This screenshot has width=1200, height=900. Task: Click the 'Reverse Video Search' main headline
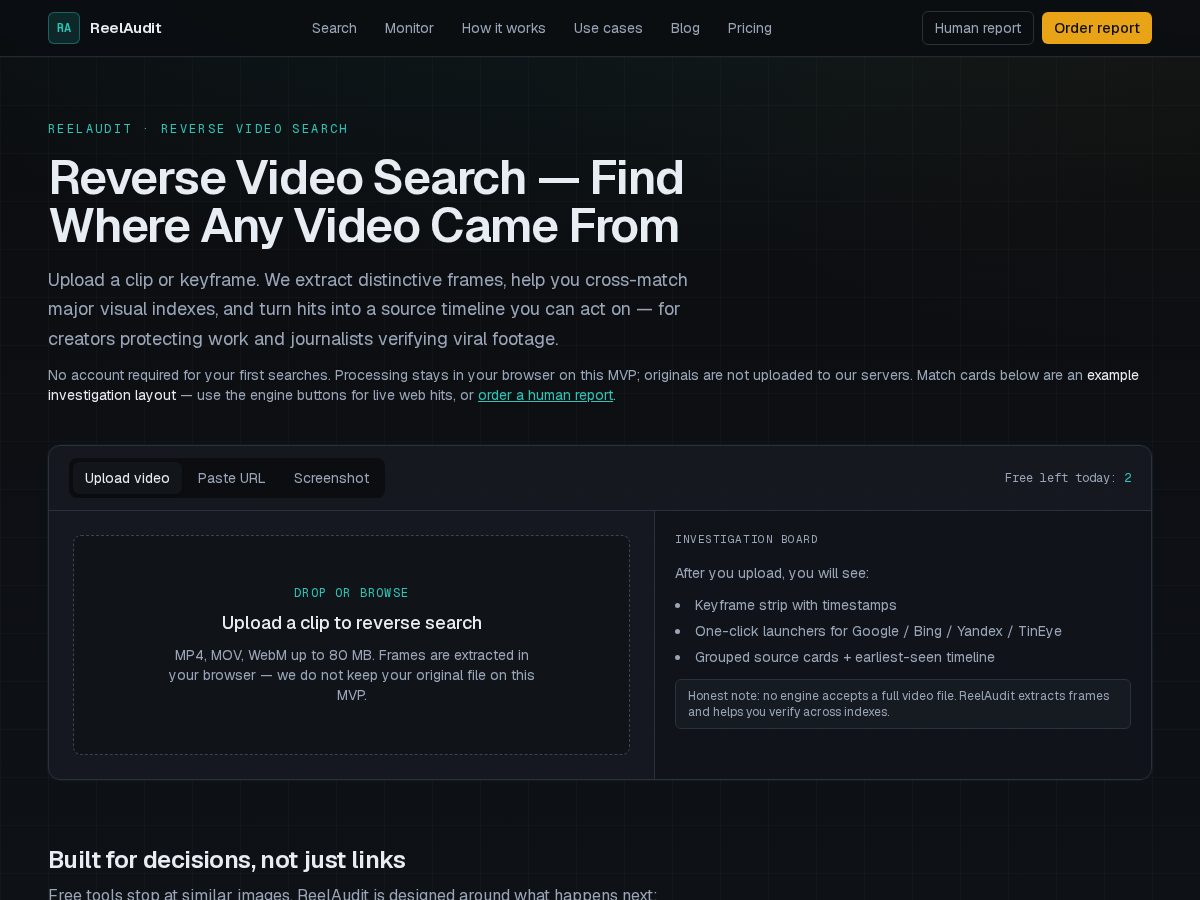tap(366, 202)
